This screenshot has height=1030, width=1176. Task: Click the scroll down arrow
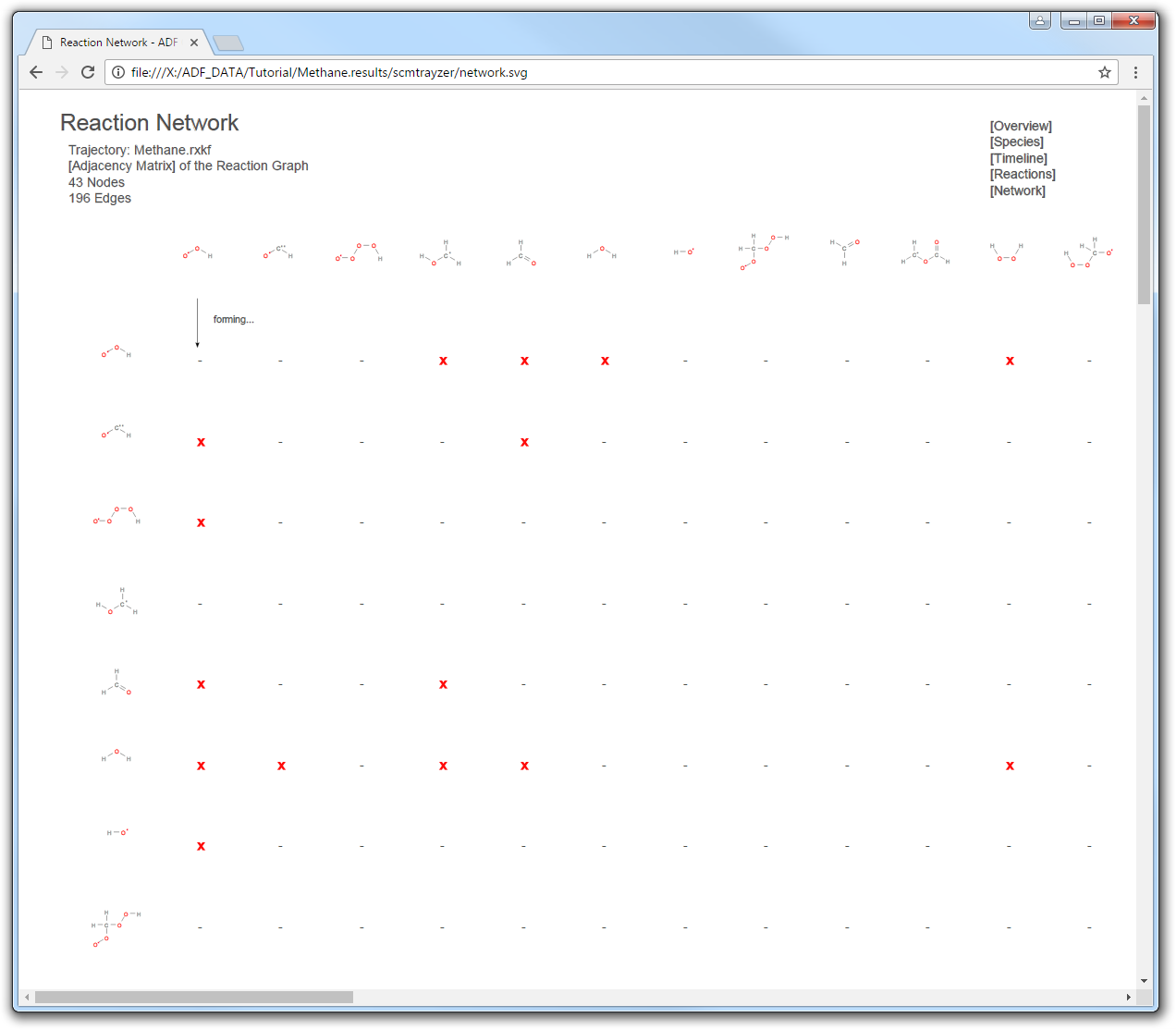pyautogui.click(x=1144, y=981)
